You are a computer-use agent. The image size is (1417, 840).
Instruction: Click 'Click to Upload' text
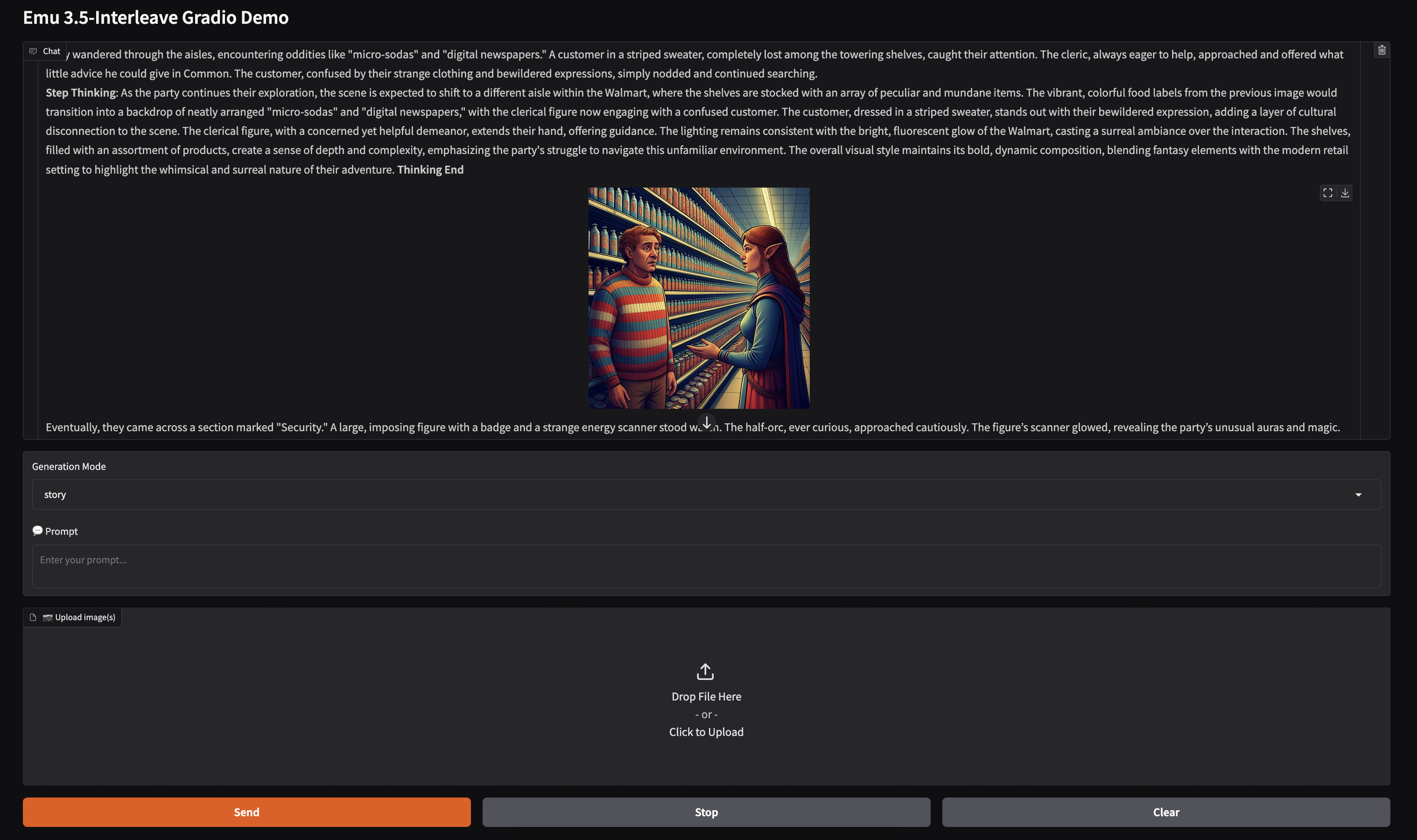click(x=706, y=732)
